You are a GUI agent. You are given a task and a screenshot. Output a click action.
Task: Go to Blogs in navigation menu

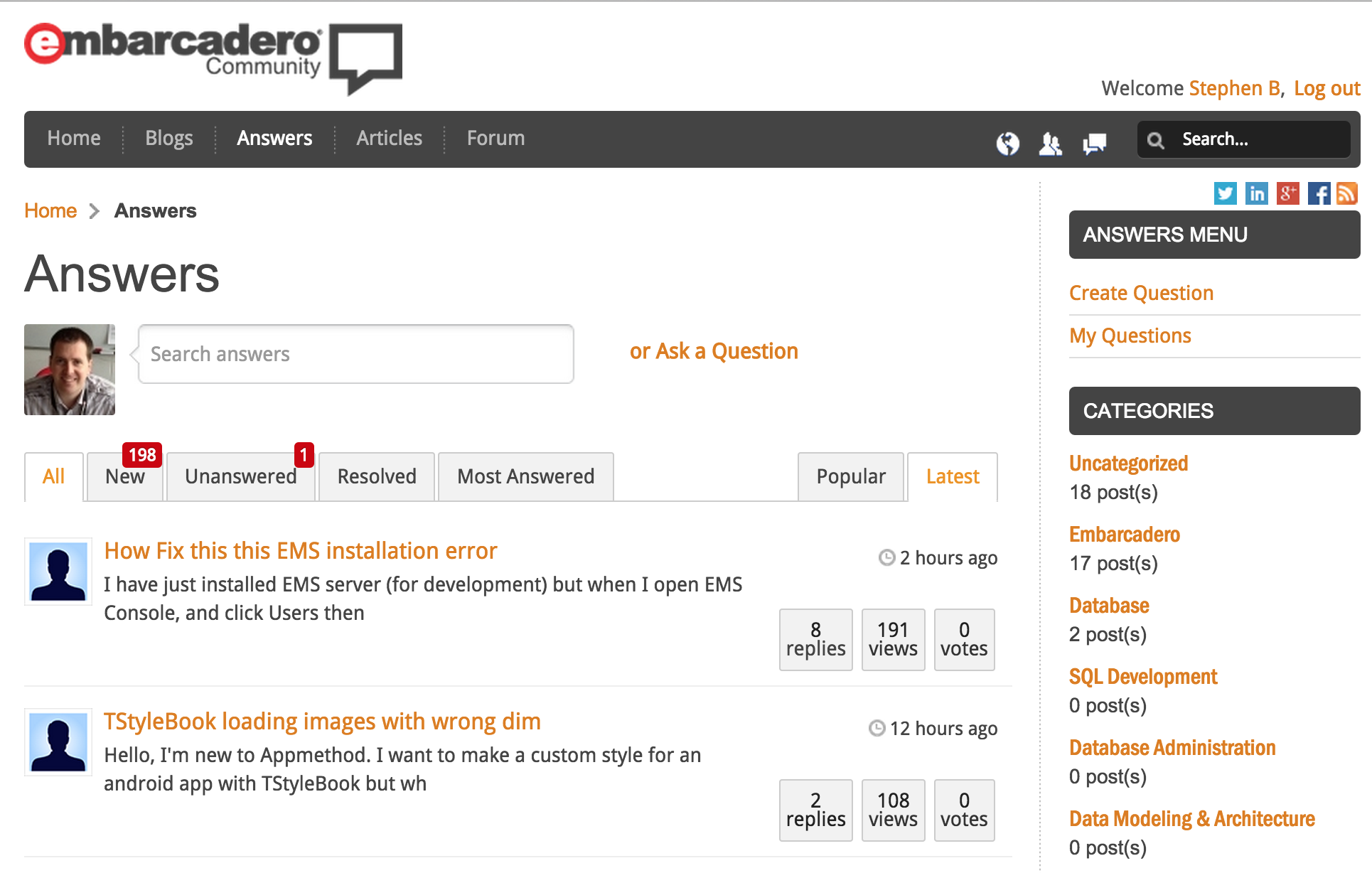(x=169, y=138)
